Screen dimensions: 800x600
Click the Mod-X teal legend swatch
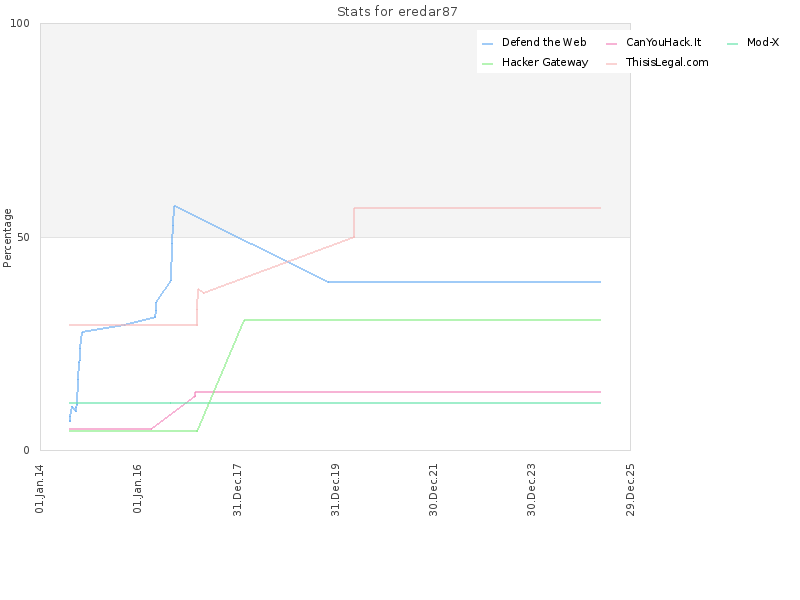(732, 44)
